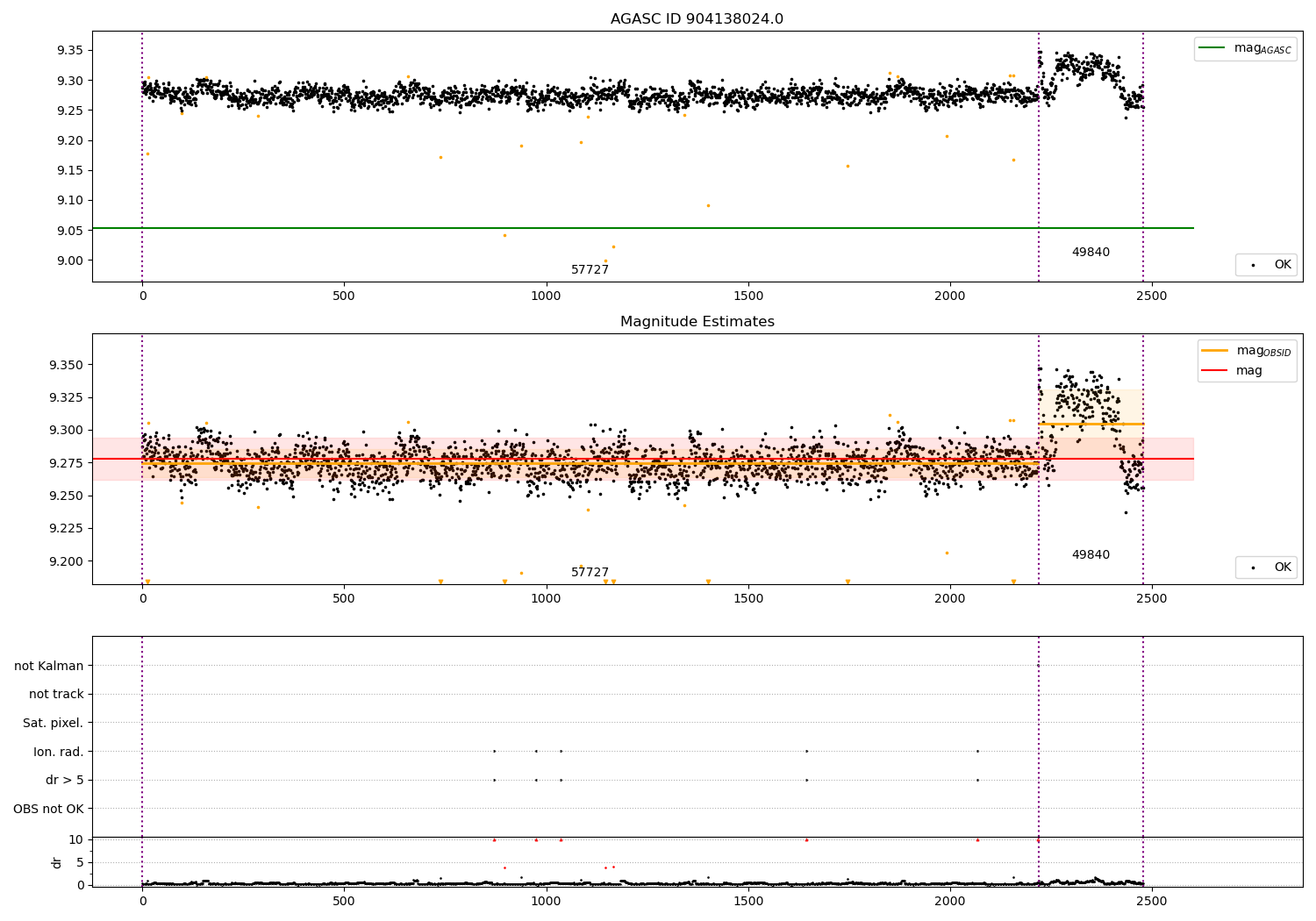Click the 1000 x-tick of the middle plot

pyautogui.click(x=546, y=599)
